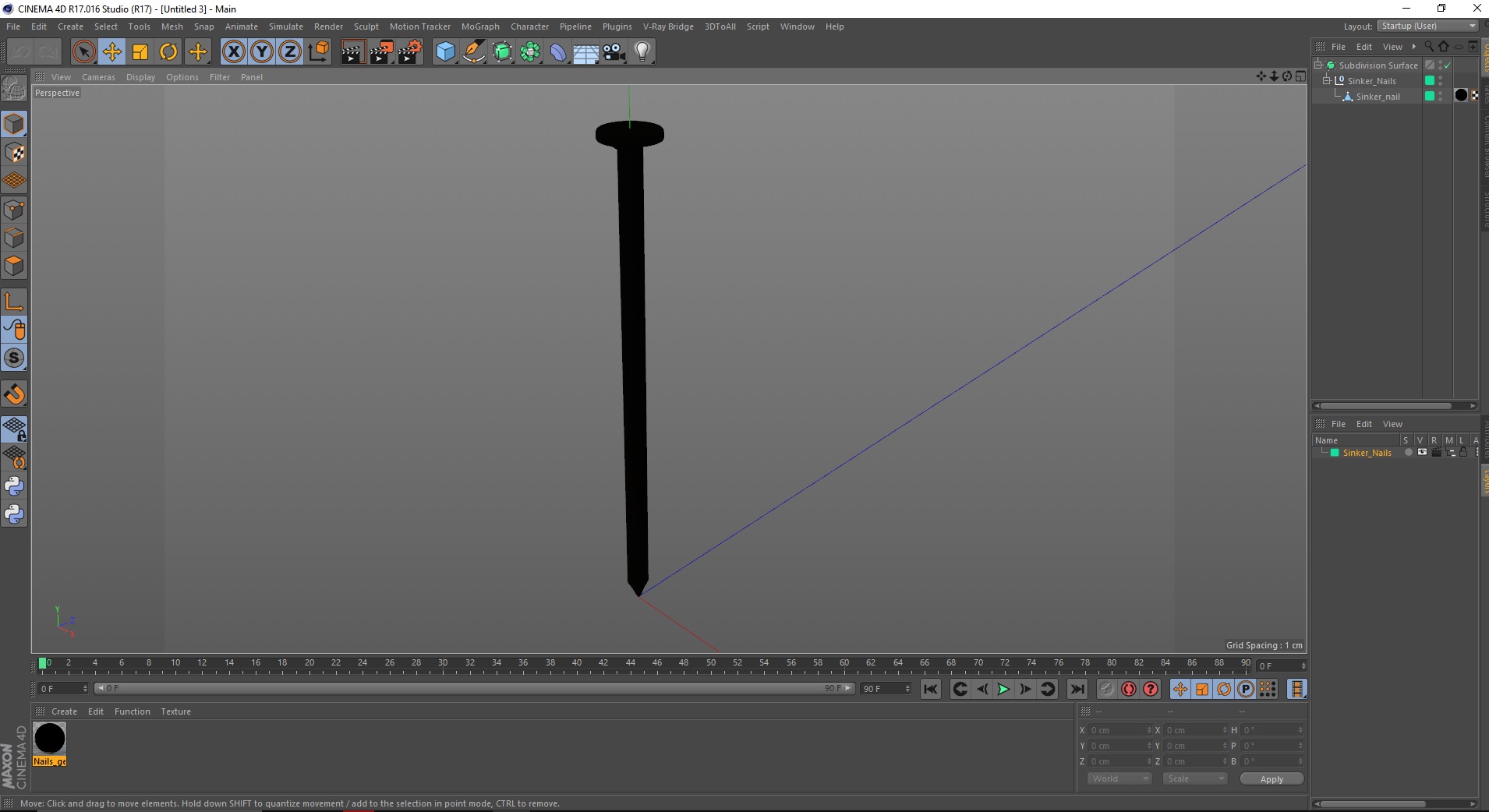Toggle Snap S icon in left palette
The width and height of the screenshot is (1489, 812).
tap(15, 358)
